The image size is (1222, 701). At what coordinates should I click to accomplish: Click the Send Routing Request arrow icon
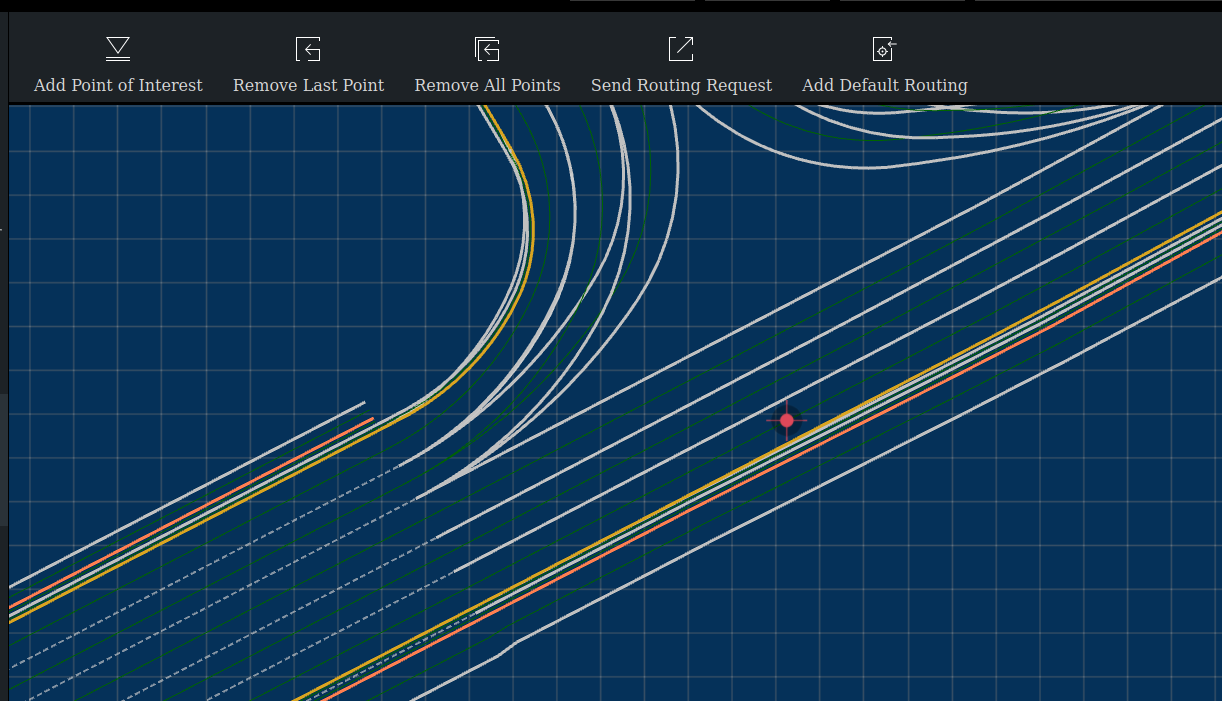click(681, 49)
